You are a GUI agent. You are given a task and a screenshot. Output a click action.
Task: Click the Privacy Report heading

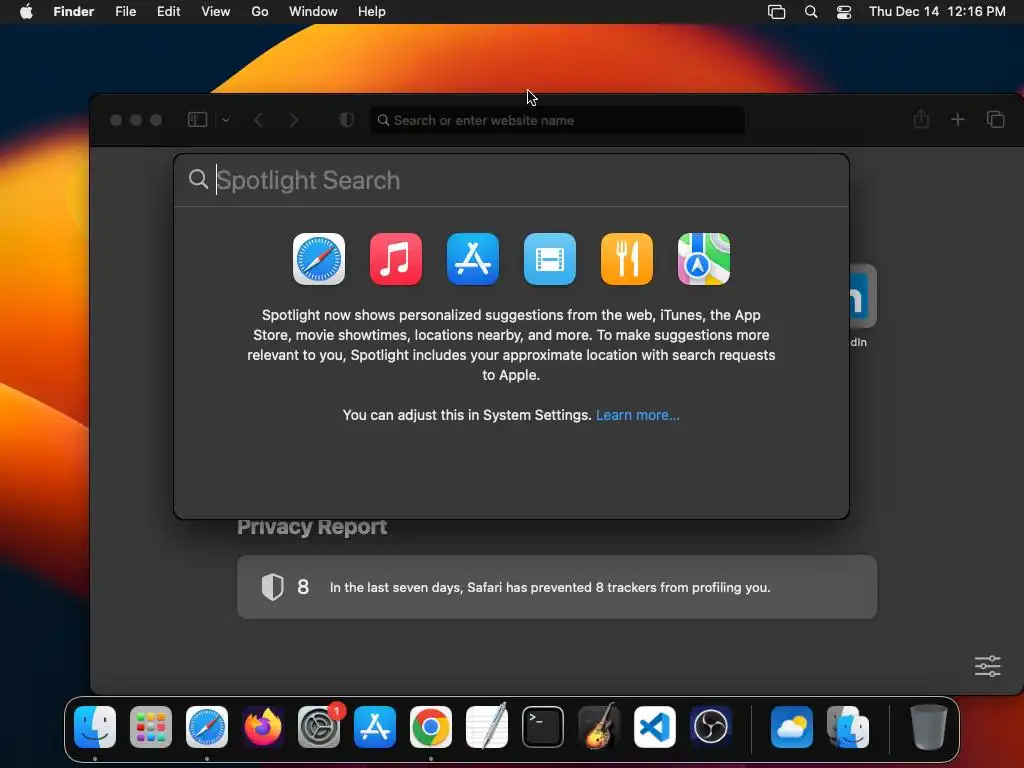tap(312, 527)
